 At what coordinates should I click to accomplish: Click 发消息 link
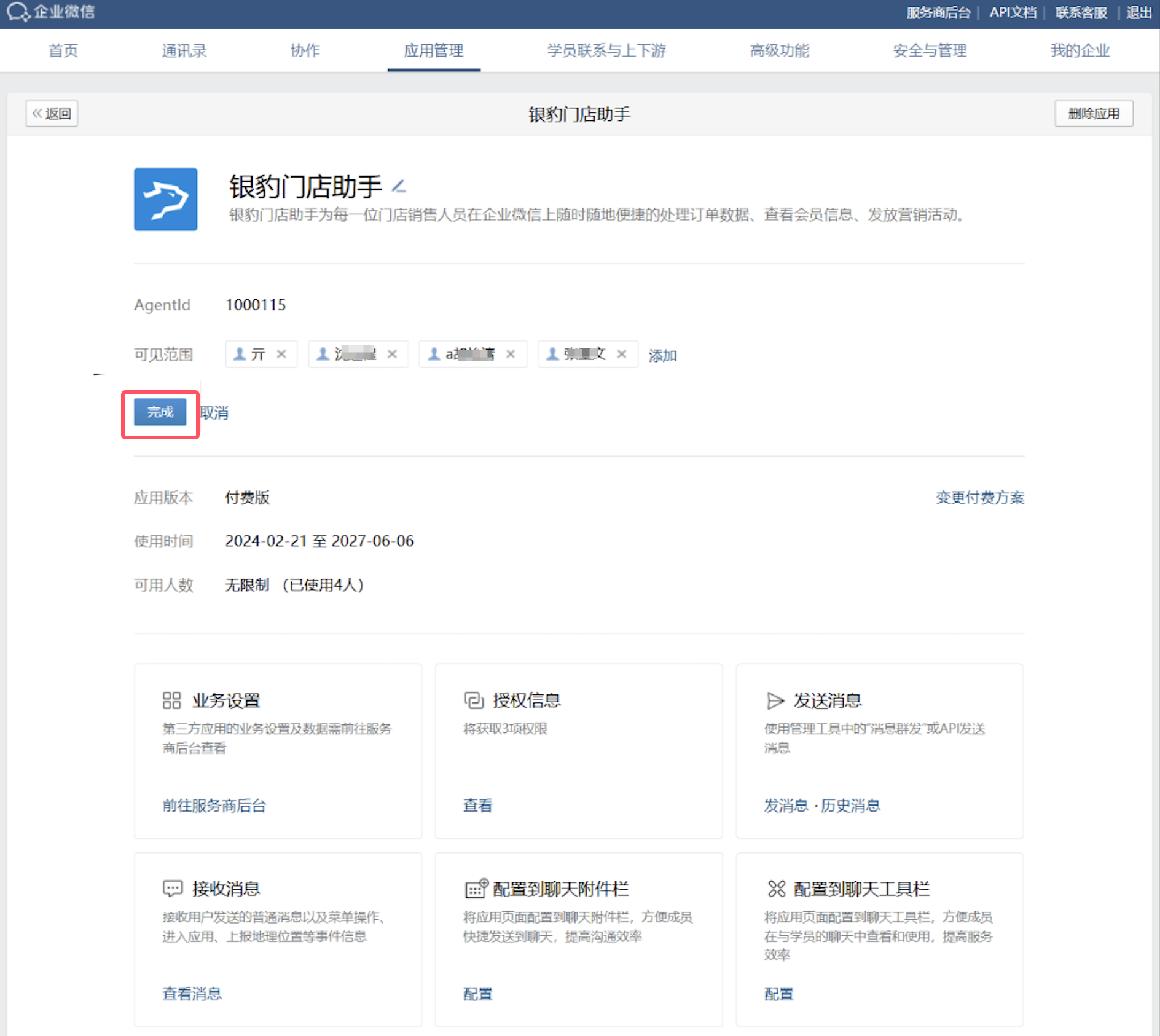tap(786, 806)
